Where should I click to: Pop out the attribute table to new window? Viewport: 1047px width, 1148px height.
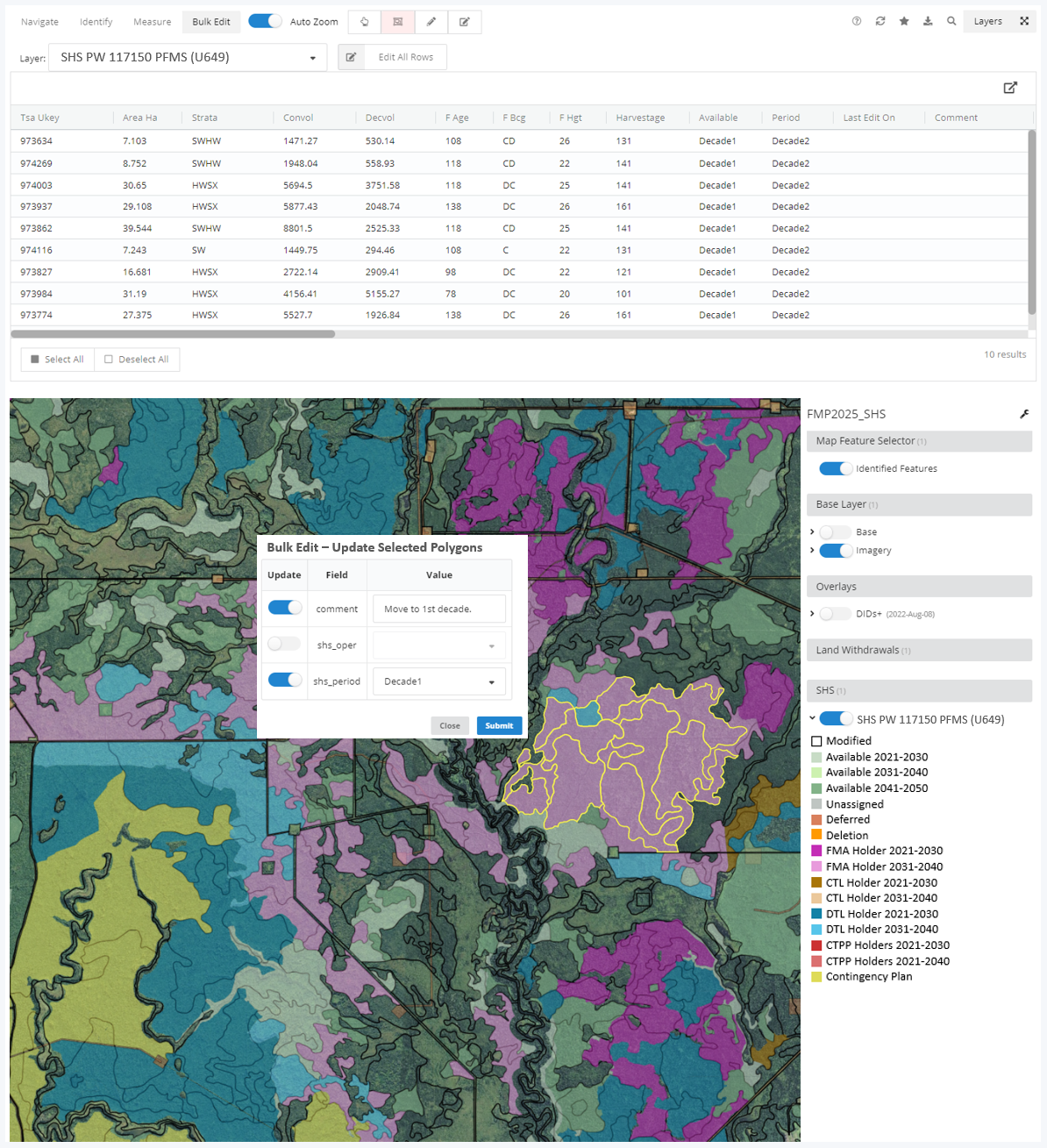[x=1010, y=88]
